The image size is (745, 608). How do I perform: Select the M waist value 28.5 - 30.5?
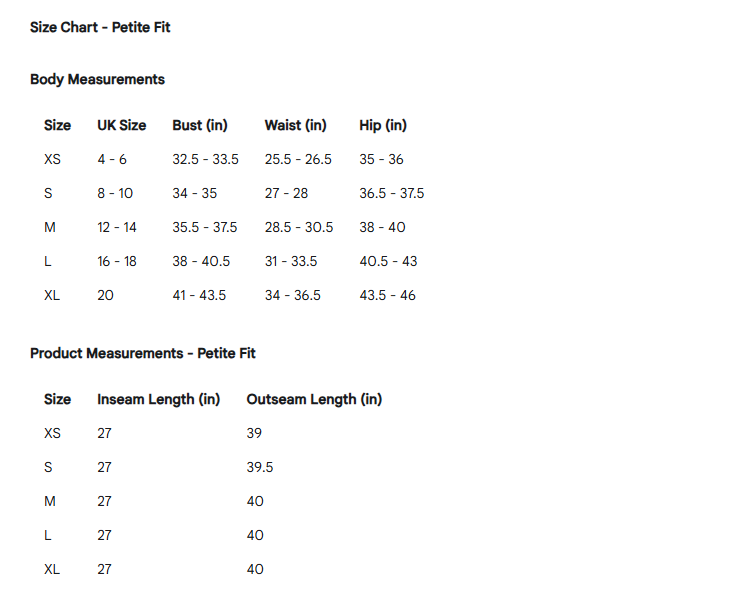(299, 228)
